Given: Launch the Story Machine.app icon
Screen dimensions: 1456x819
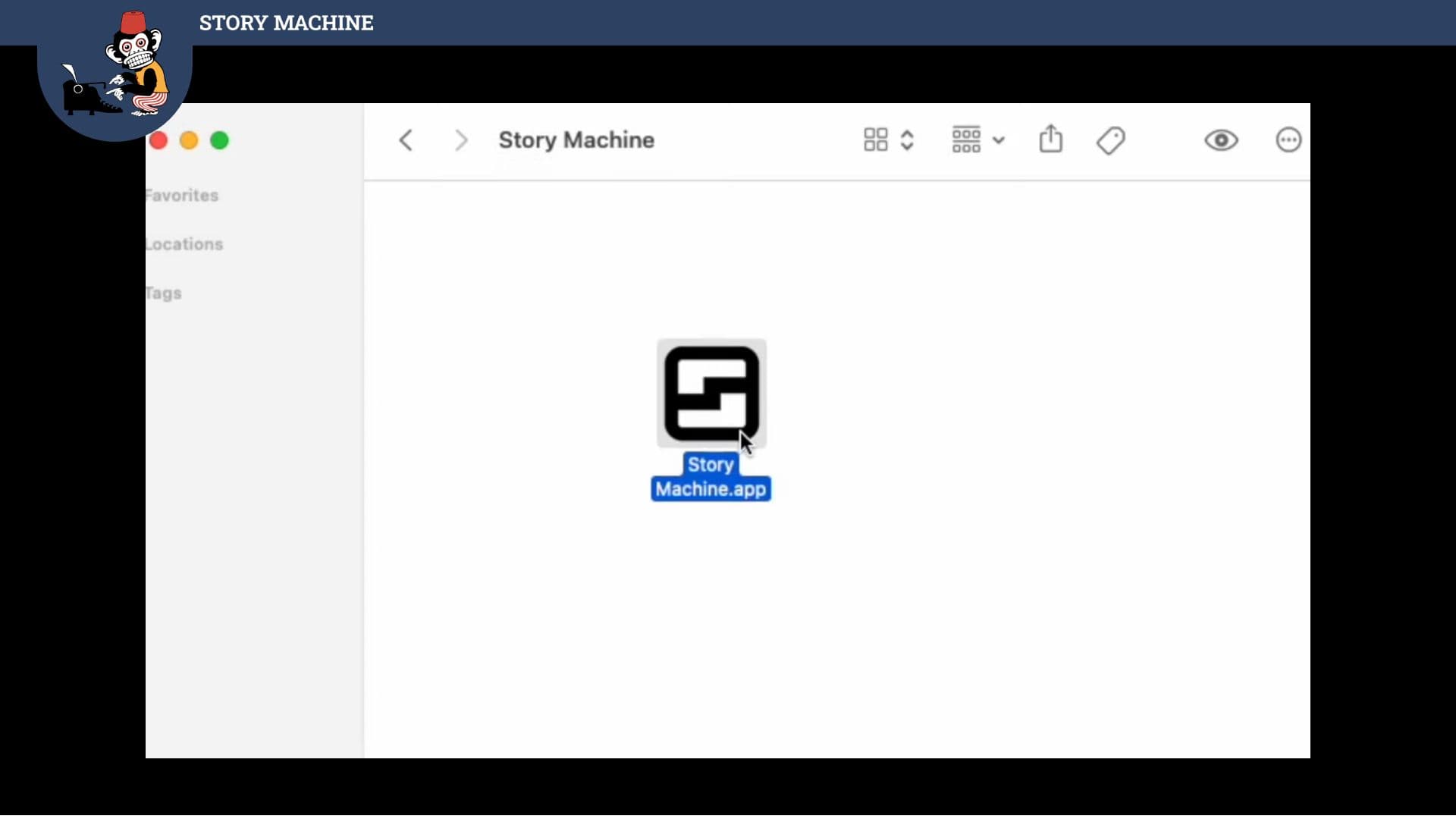Looking at the screenshot, I should [711, 393].
